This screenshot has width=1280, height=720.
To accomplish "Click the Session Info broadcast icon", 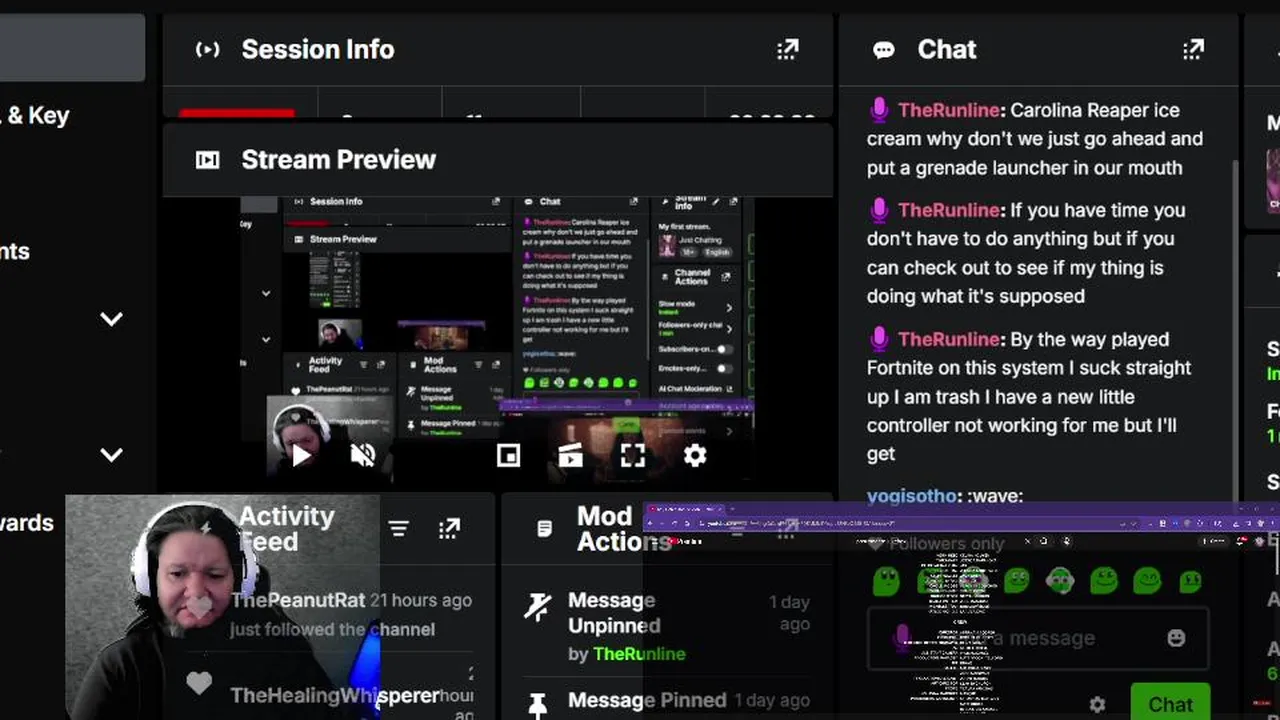I will pyautogui.click(x=207, y=49).
